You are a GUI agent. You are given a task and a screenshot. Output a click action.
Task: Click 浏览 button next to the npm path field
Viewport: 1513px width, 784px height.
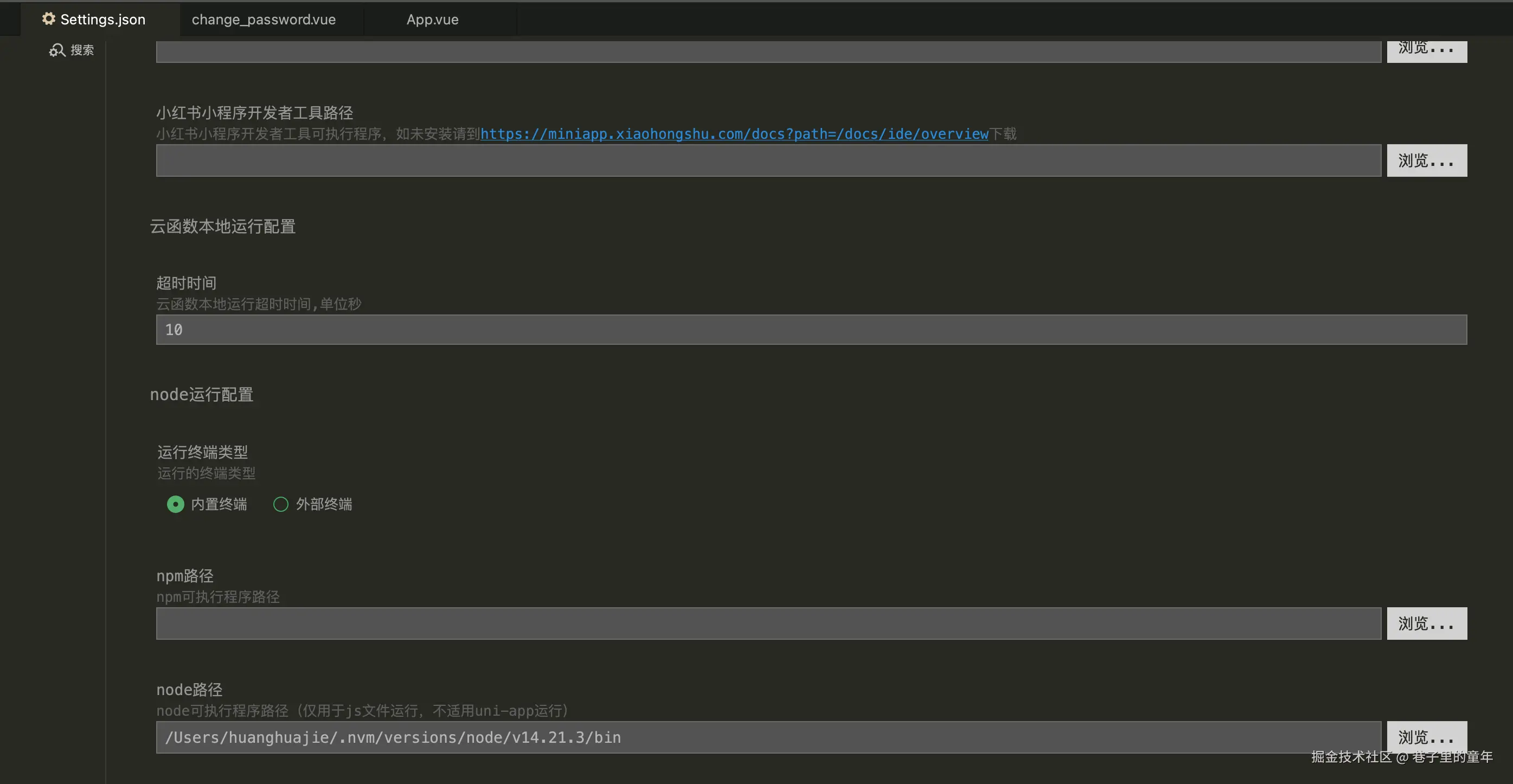pos(1426,623)
